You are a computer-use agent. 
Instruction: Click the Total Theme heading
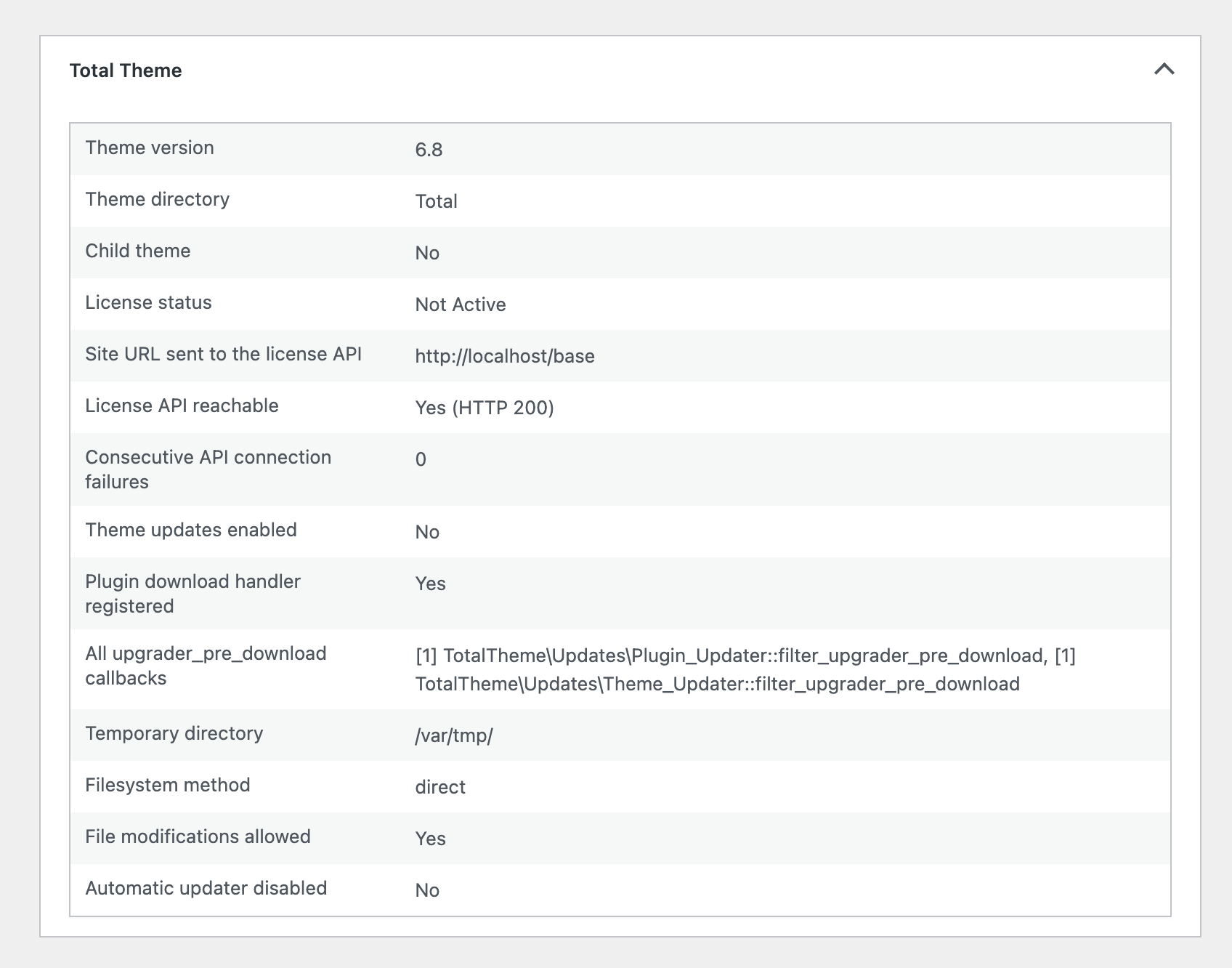[126, 70]
